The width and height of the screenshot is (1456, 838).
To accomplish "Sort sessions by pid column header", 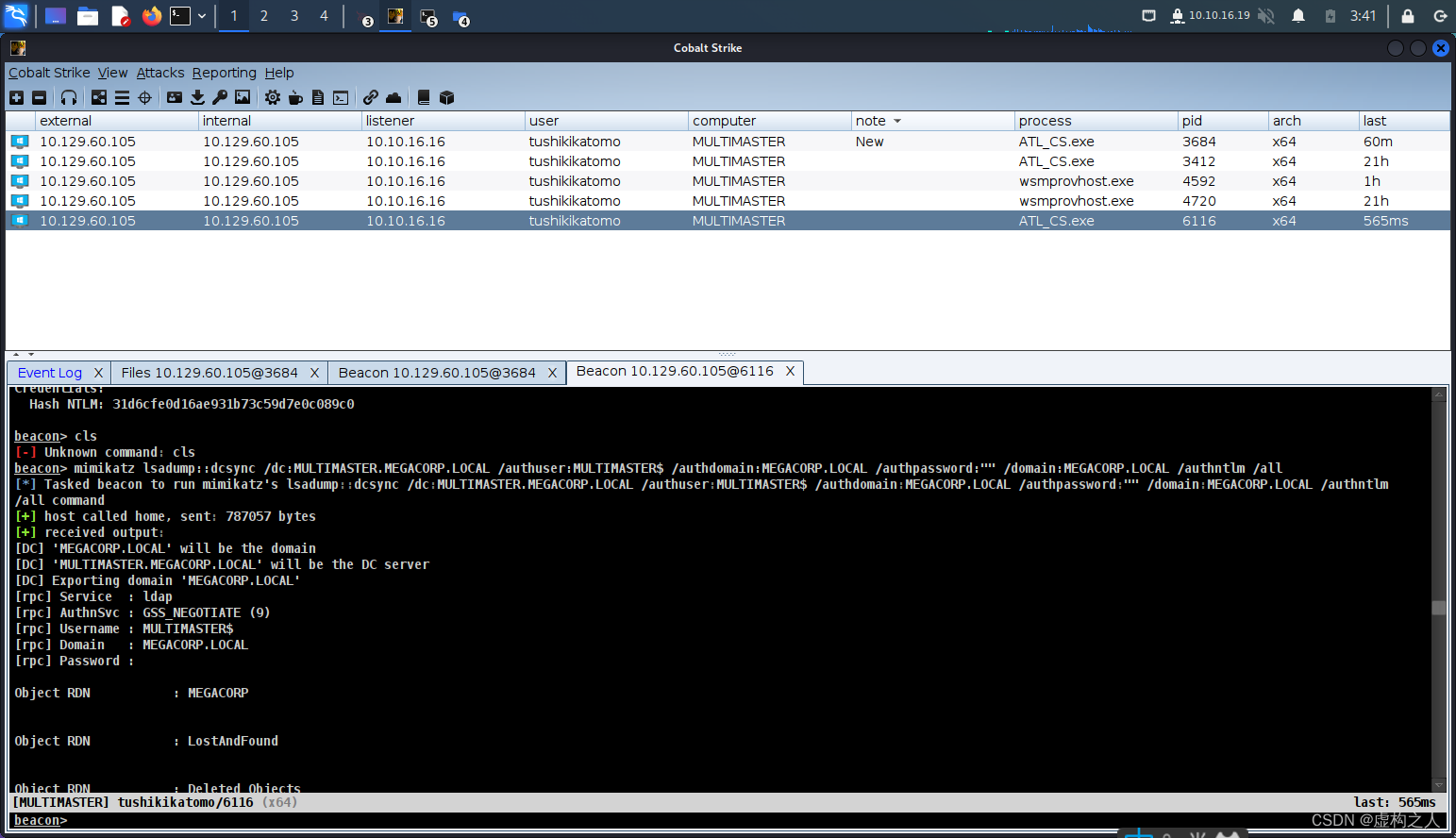I will pyautogui.click(x=1223, y=121).
